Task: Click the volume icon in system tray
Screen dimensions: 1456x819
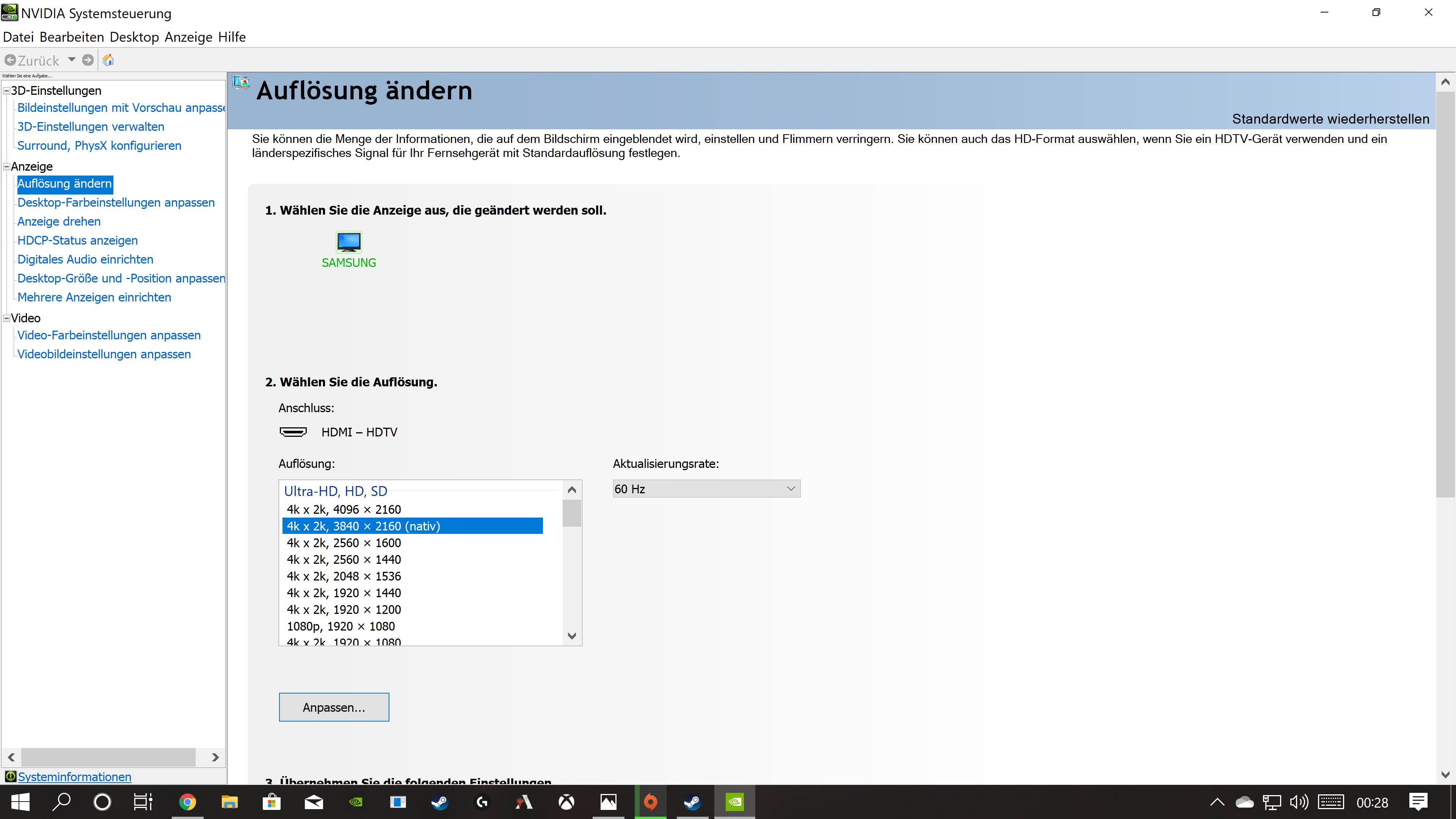Action: [1299, 802]
